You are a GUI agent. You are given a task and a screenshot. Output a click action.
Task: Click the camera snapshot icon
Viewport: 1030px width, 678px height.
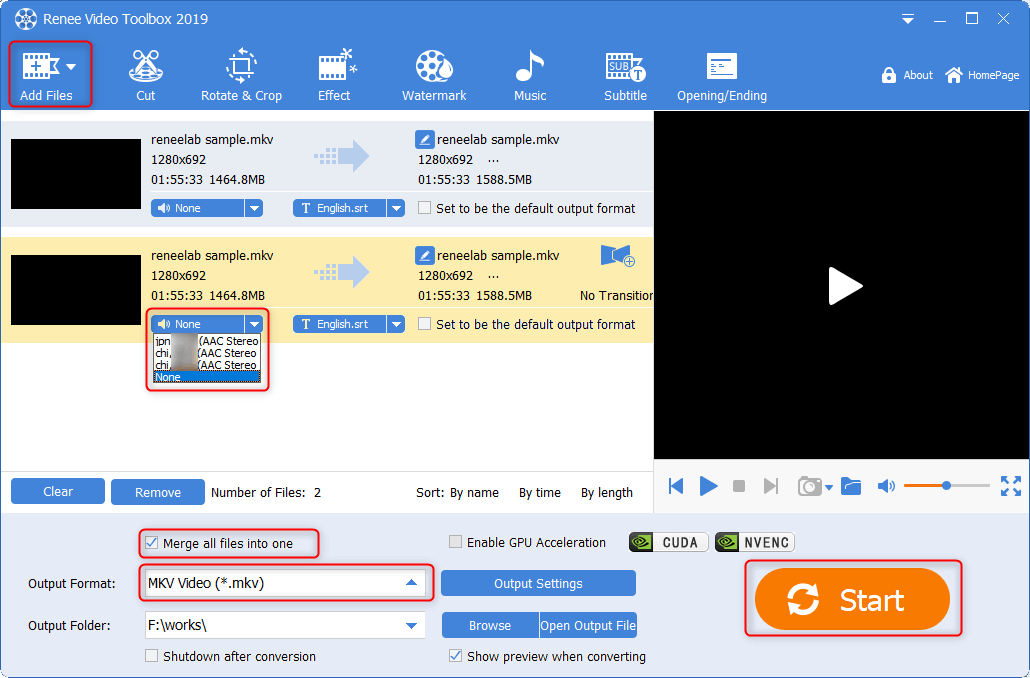[809, 486]
